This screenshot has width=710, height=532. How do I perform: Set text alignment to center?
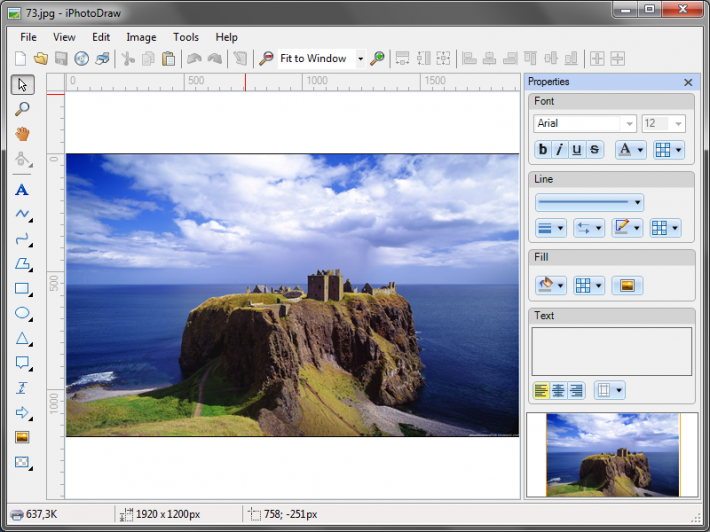558,390
